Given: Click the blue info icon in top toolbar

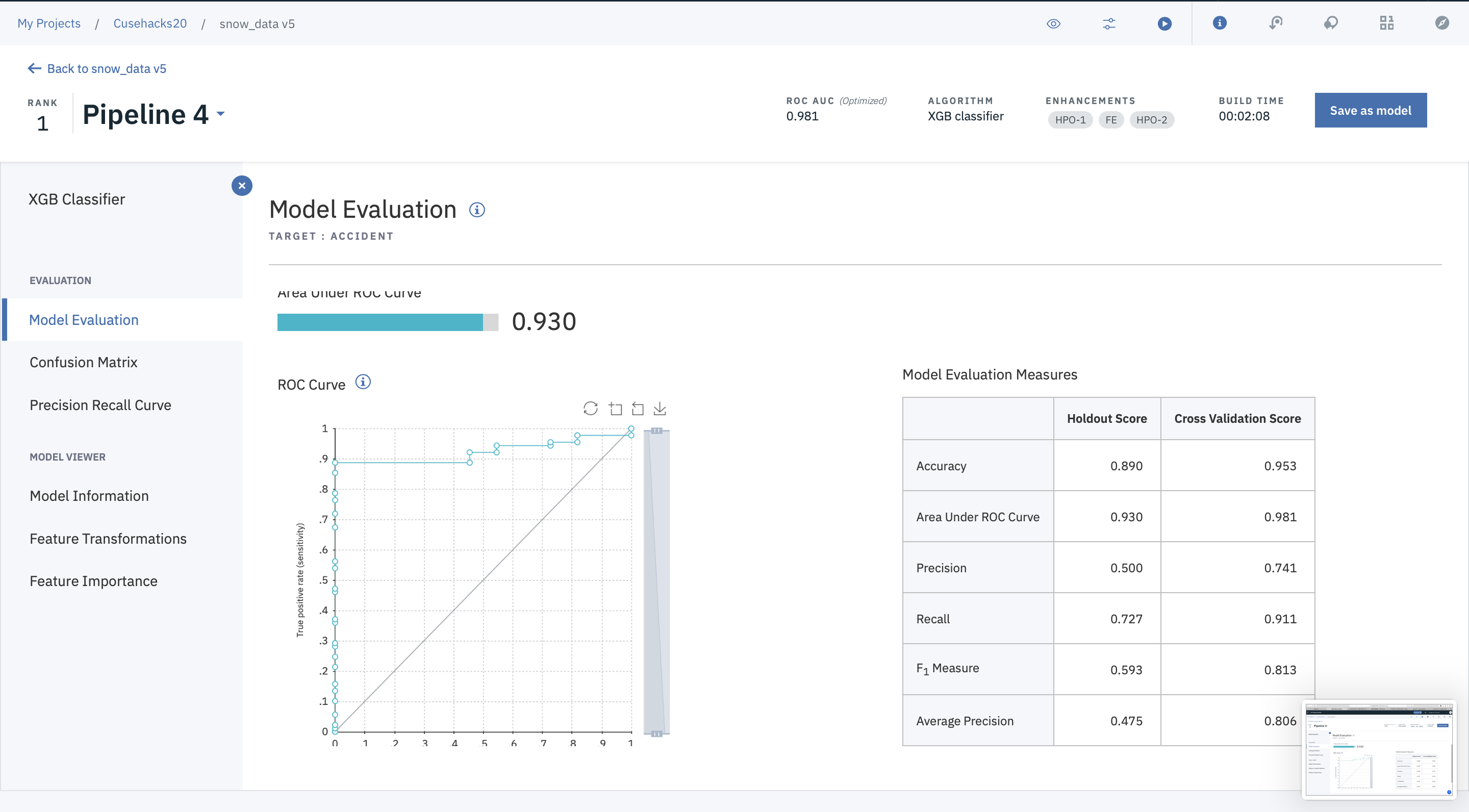Looking at the screenshot, I should coord(1219,23).
